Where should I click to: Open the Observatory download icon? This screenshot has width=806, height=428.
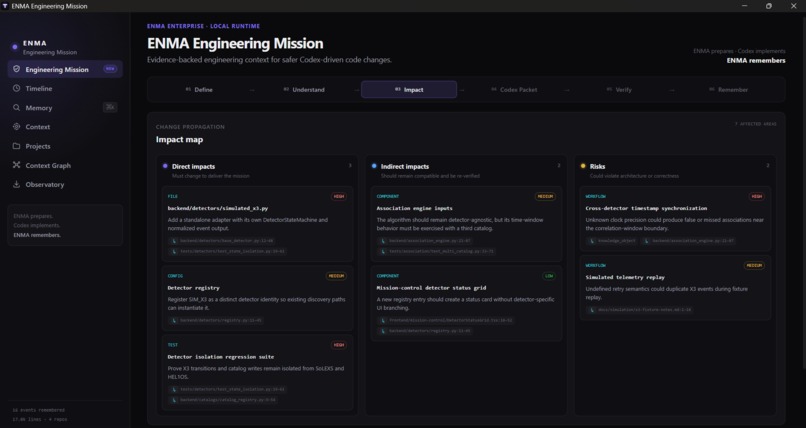pyautogui.click(x=16, y=184)
